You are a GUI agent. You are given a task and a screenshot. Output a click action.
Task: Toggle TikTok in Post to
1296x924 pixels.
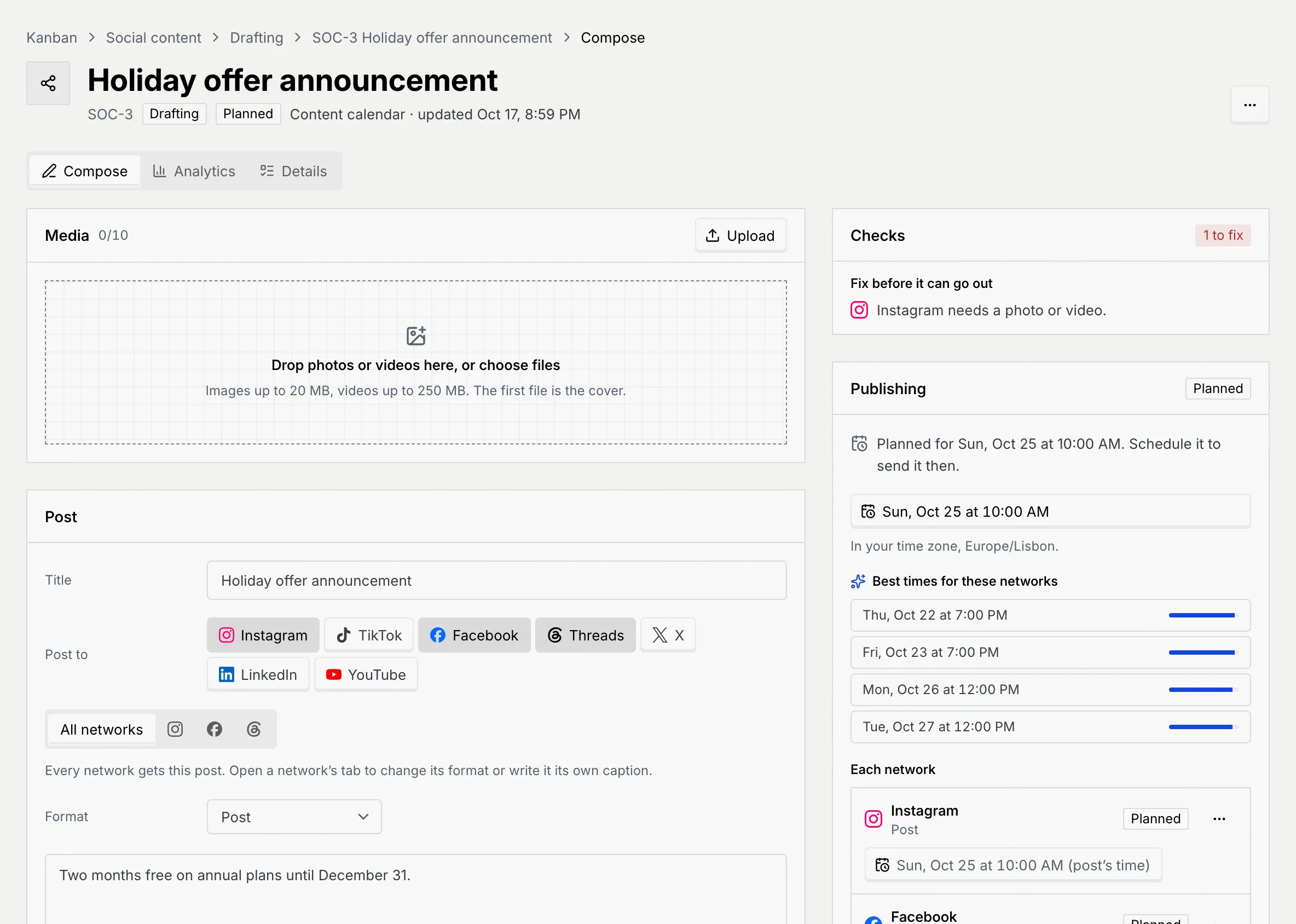tap(369, 635)
